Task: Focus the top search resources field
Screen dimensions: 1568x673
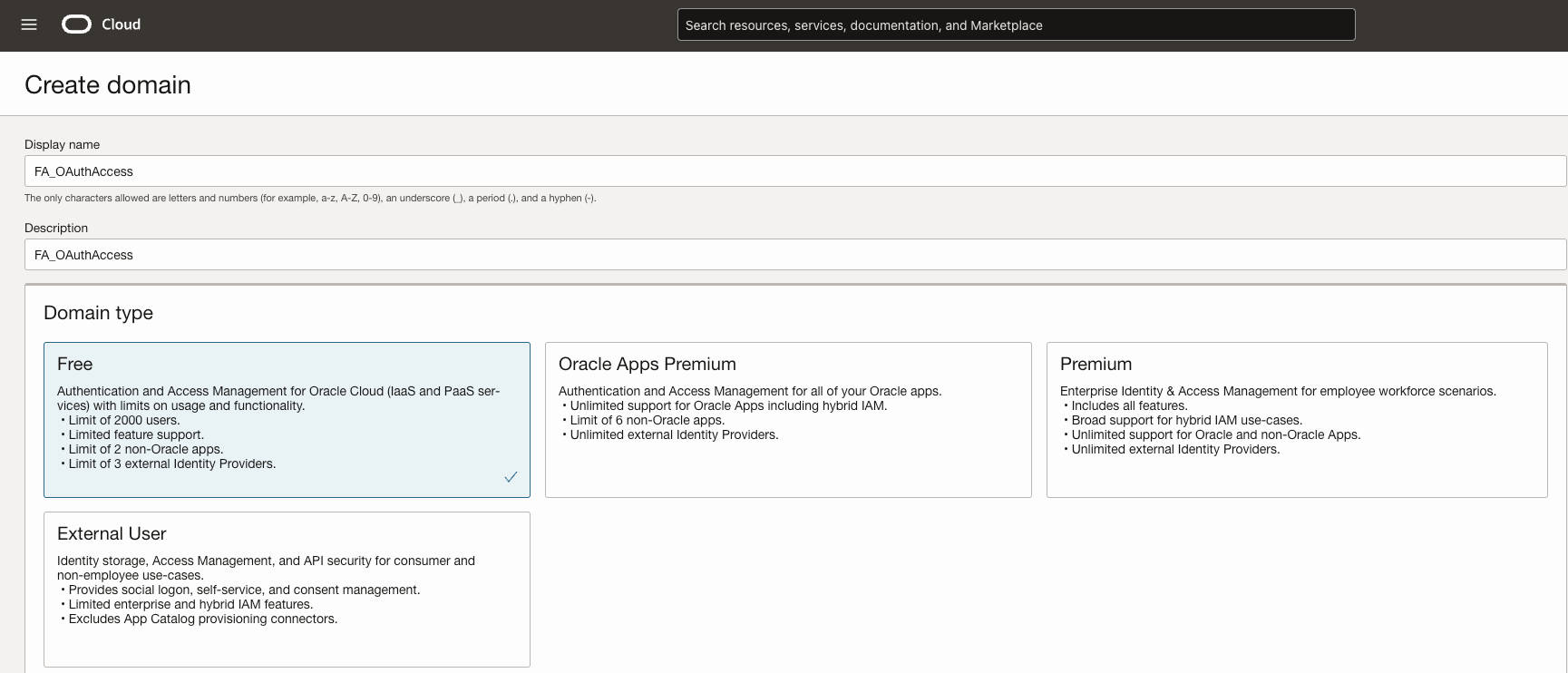Action: 1016,25
